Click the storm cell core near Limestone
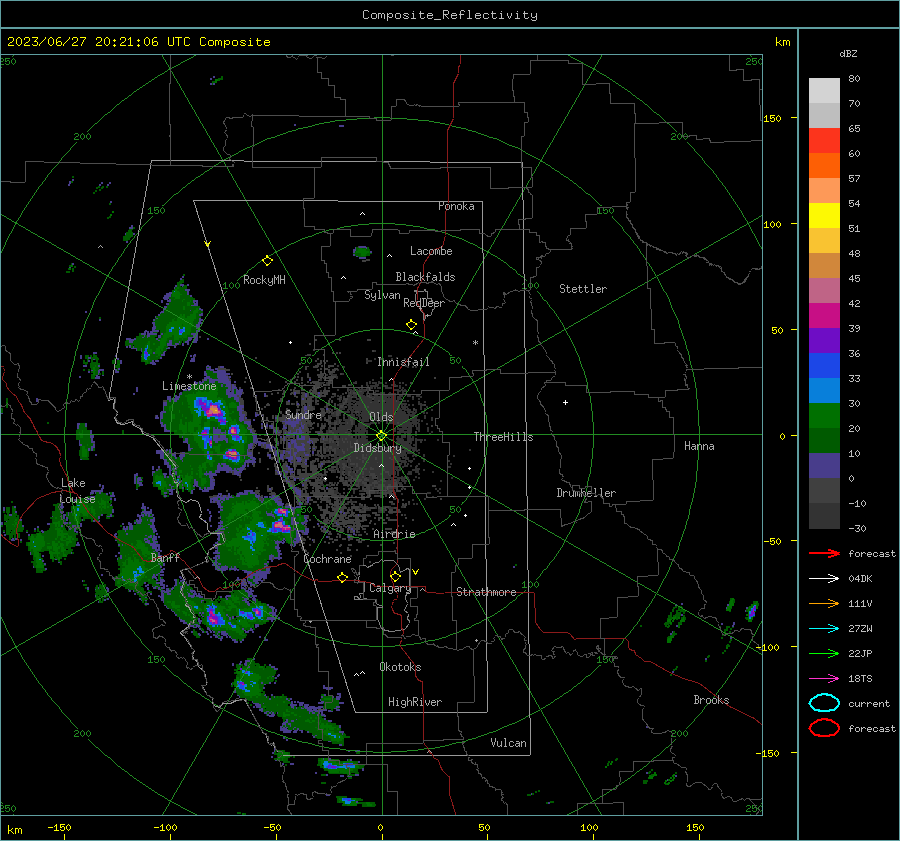This screenshot has height=841, width=900. tap(214, 410)
